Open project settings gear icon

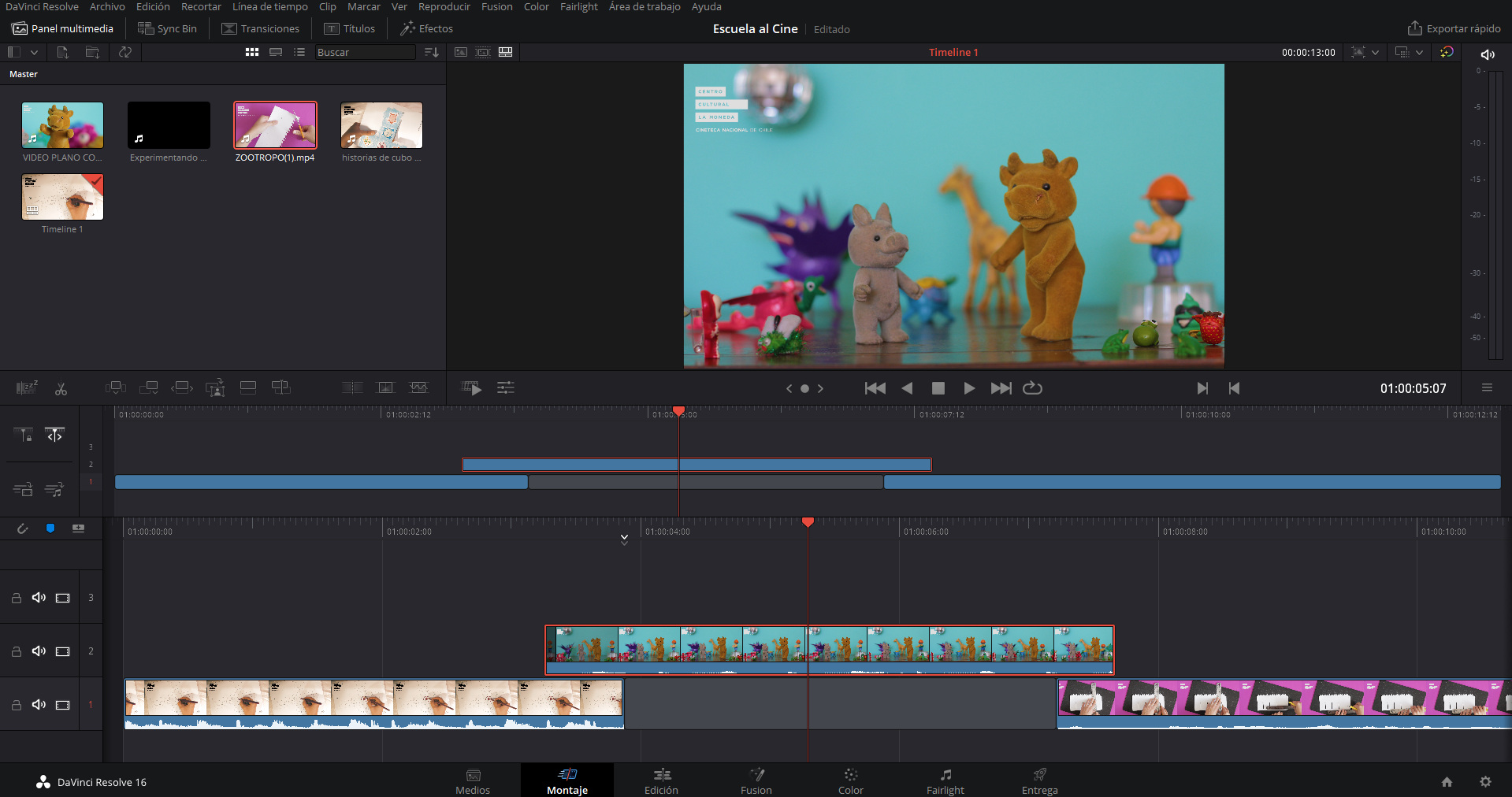pyautogui.click(x=1485, y=782)
